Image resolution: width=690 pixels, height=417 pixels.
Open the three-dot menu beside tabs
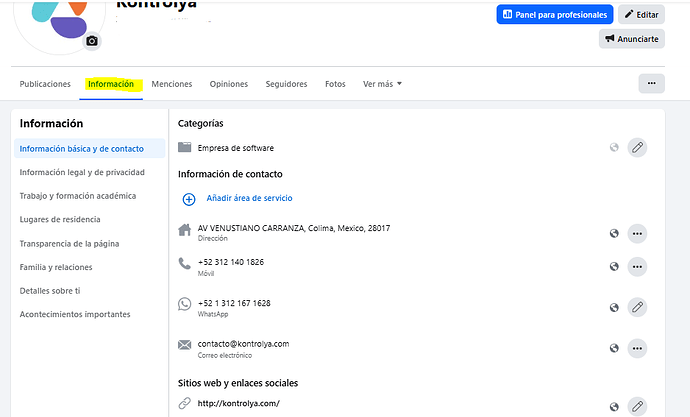point(651,83)
